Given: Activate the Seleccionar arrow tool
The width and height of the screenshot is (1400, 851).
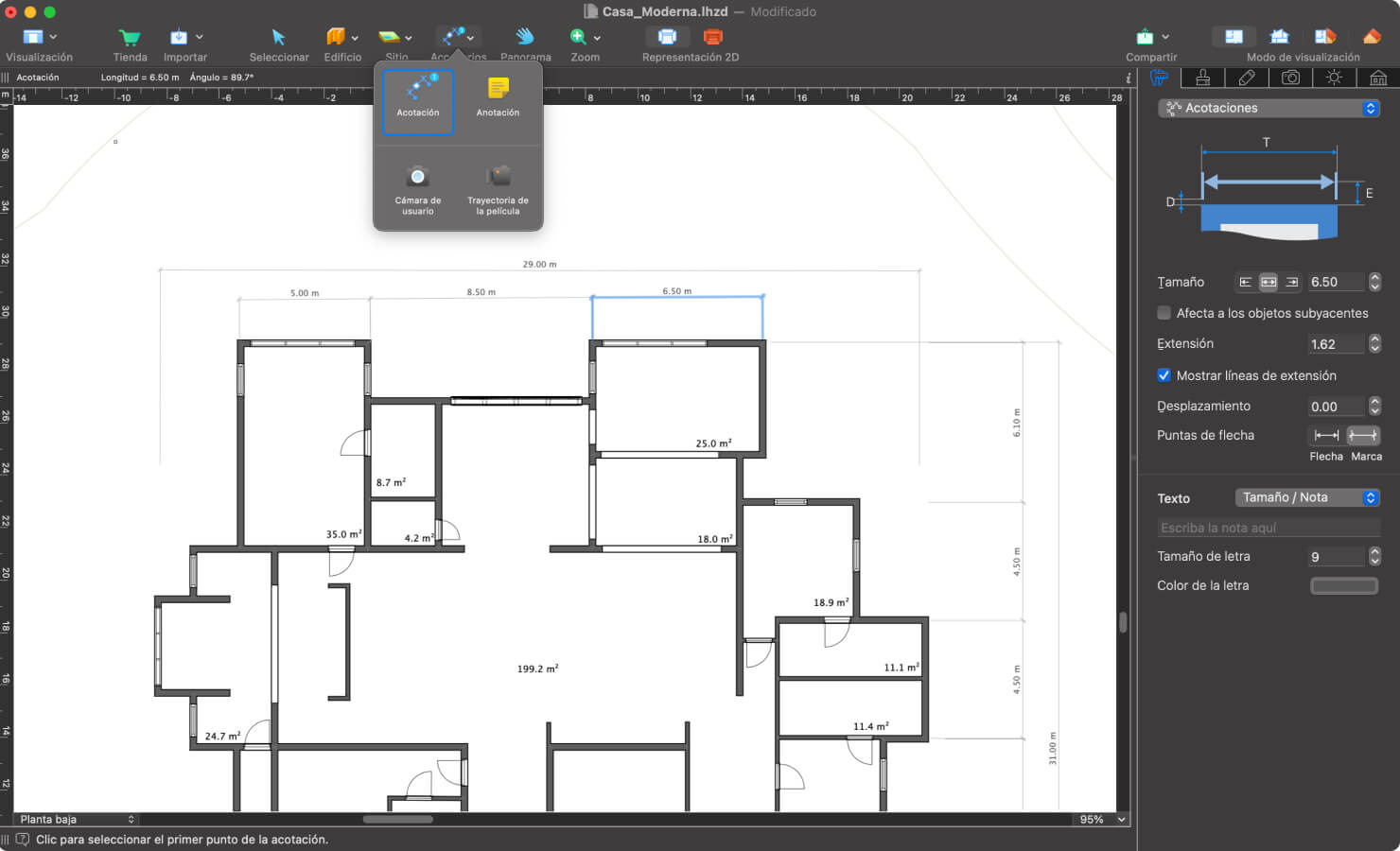Looking at the screenshot, I should tap(278, 37).
